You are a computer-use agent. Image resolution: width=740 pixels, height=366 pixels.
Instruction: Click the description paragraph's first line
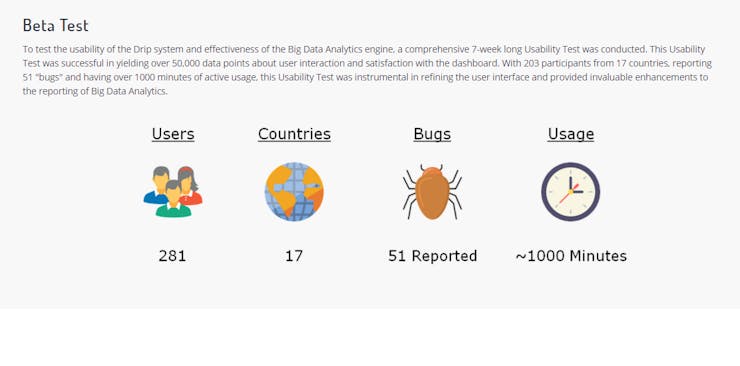[364, 49]
